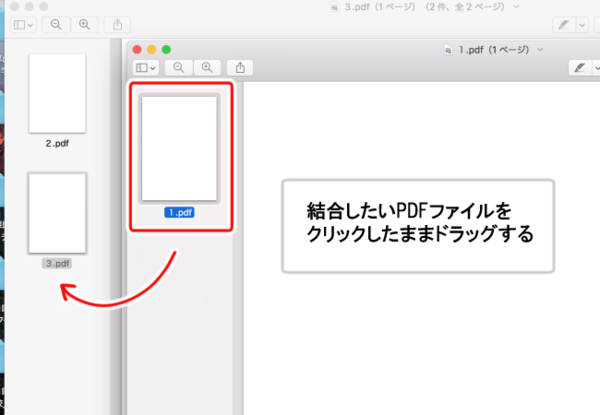Screen dimensions: 600x415
Task: Open title dropdown chevron of 1.pdf window
Action: click(x=540, y=50)
